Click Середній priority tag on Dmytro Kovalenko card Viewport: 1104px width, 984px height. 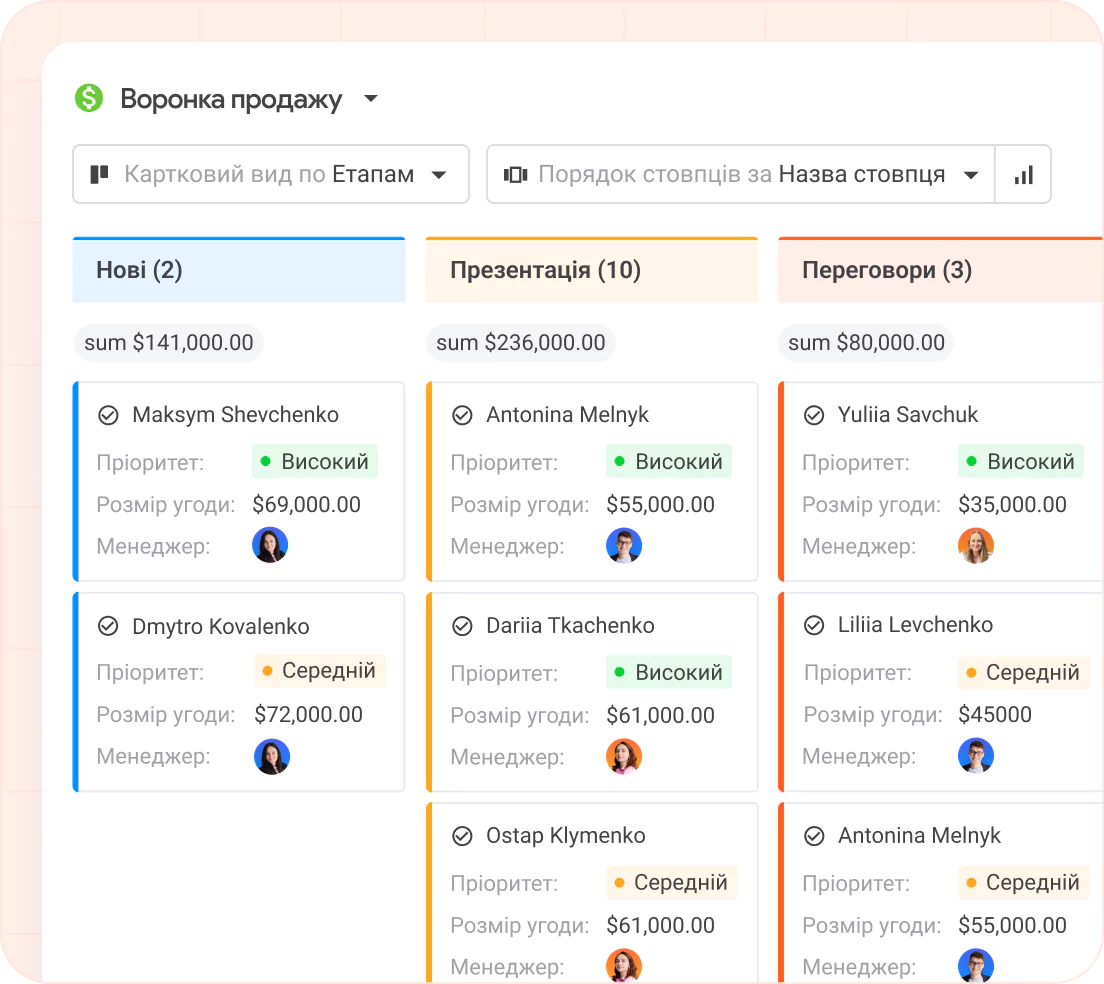point(319,671)
